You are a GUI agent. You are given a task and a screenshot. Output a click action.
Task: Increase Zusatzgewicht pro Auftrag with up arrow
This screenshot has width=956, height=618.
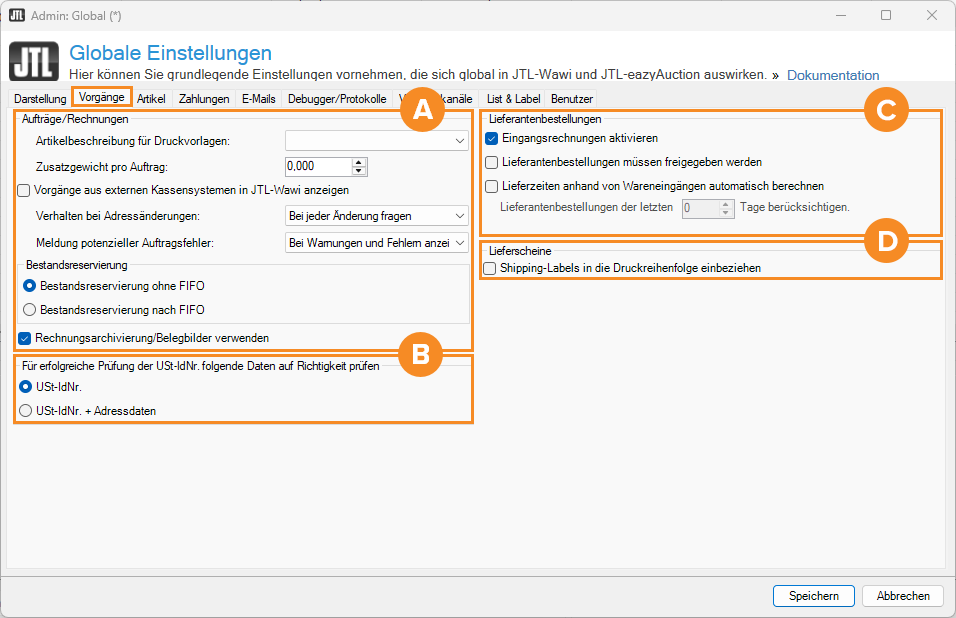point(360,162)
